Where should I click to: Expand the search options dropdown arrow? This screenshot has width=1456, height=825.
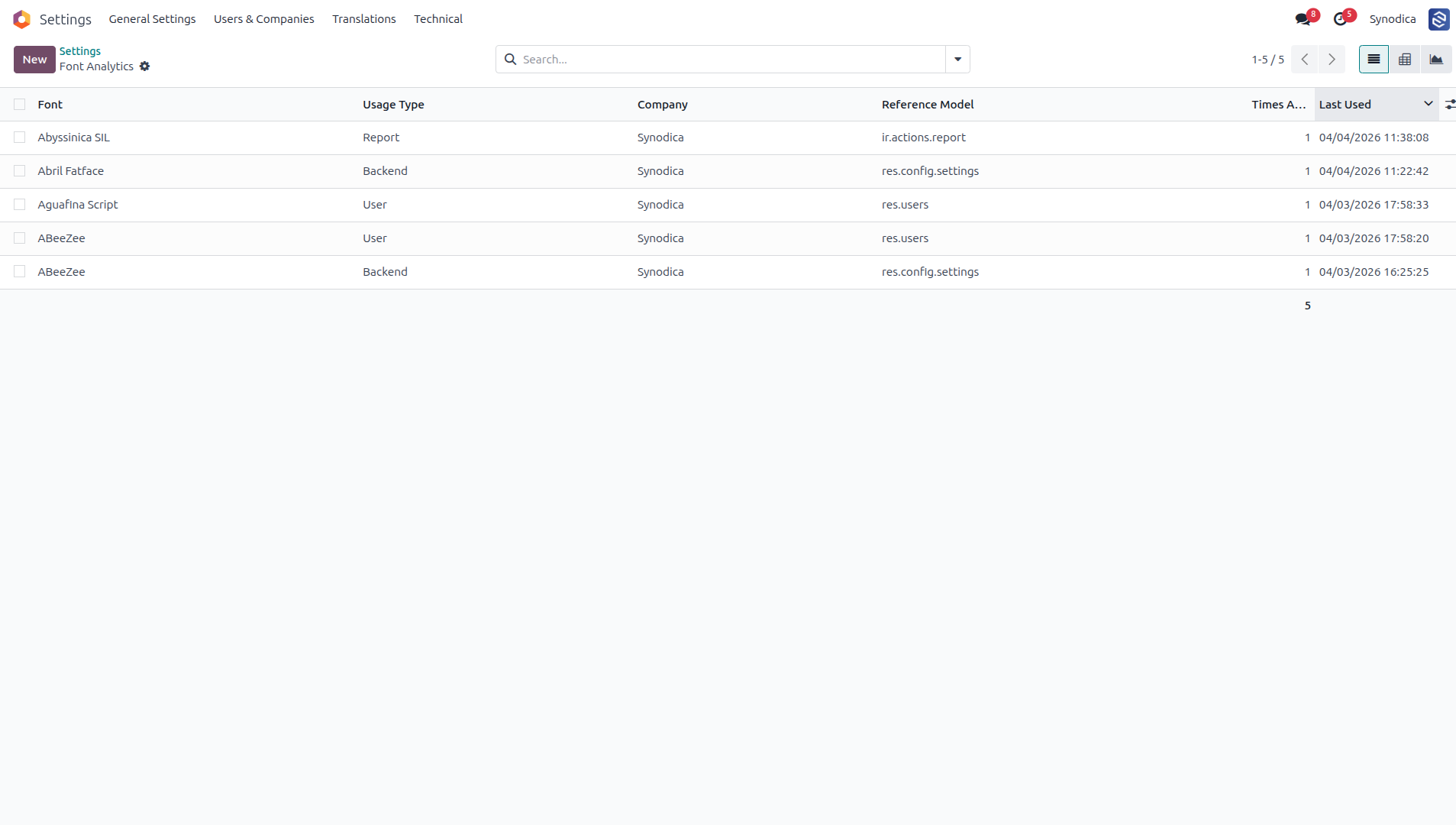pyautogui.click(x=957, y=60)
